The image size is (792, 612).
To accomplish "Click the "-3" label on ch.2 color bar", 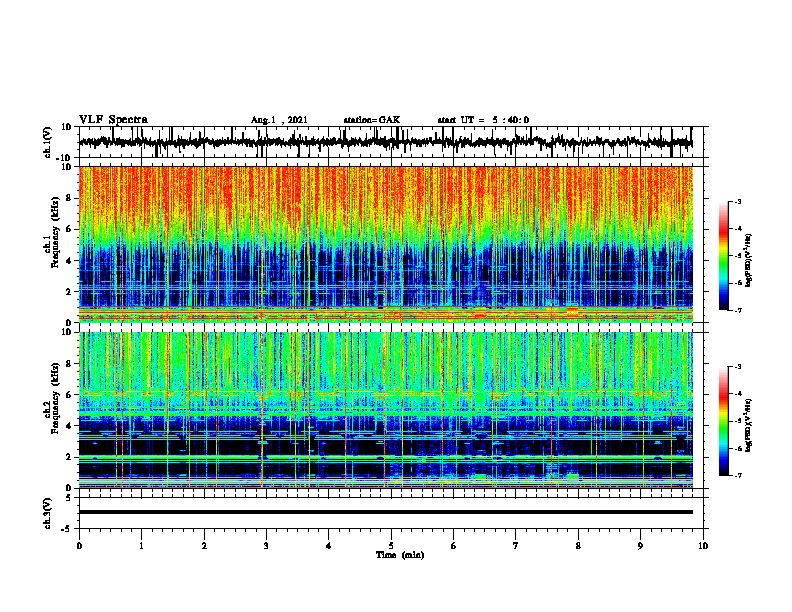I will tap(737, 367).
